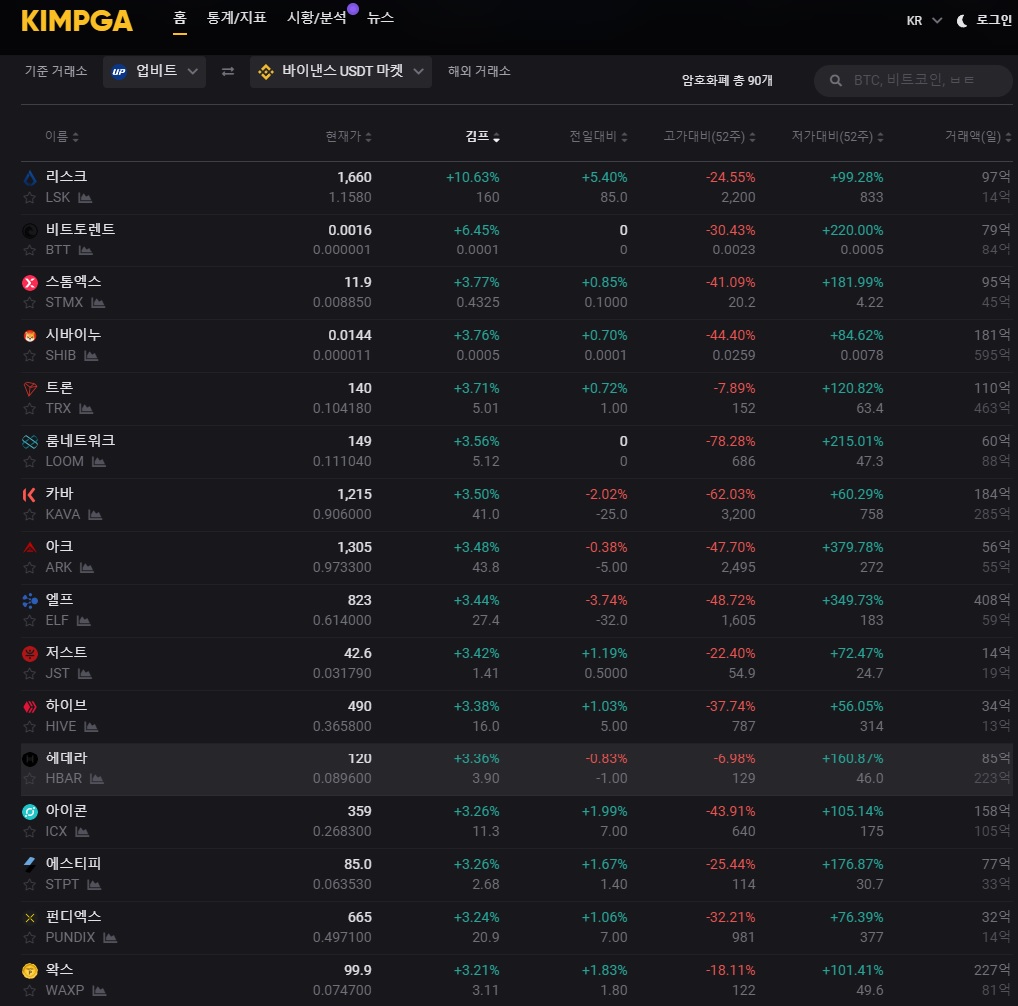This screenshot has width=1018, height=1006.
Task: Open the 통계/지표 menu
Action: click(x=236, y=18)
